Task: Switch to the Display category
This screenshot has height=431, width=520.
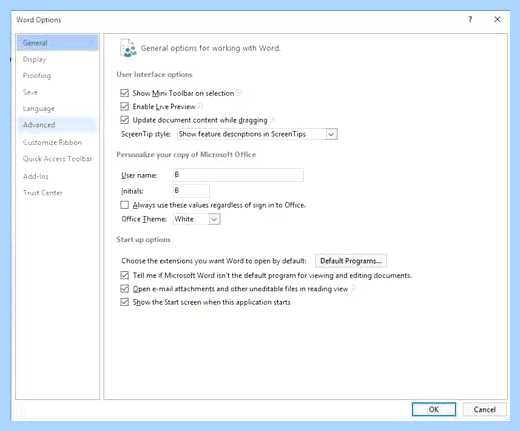Action: pyautogui.click(x=58, y=59)
